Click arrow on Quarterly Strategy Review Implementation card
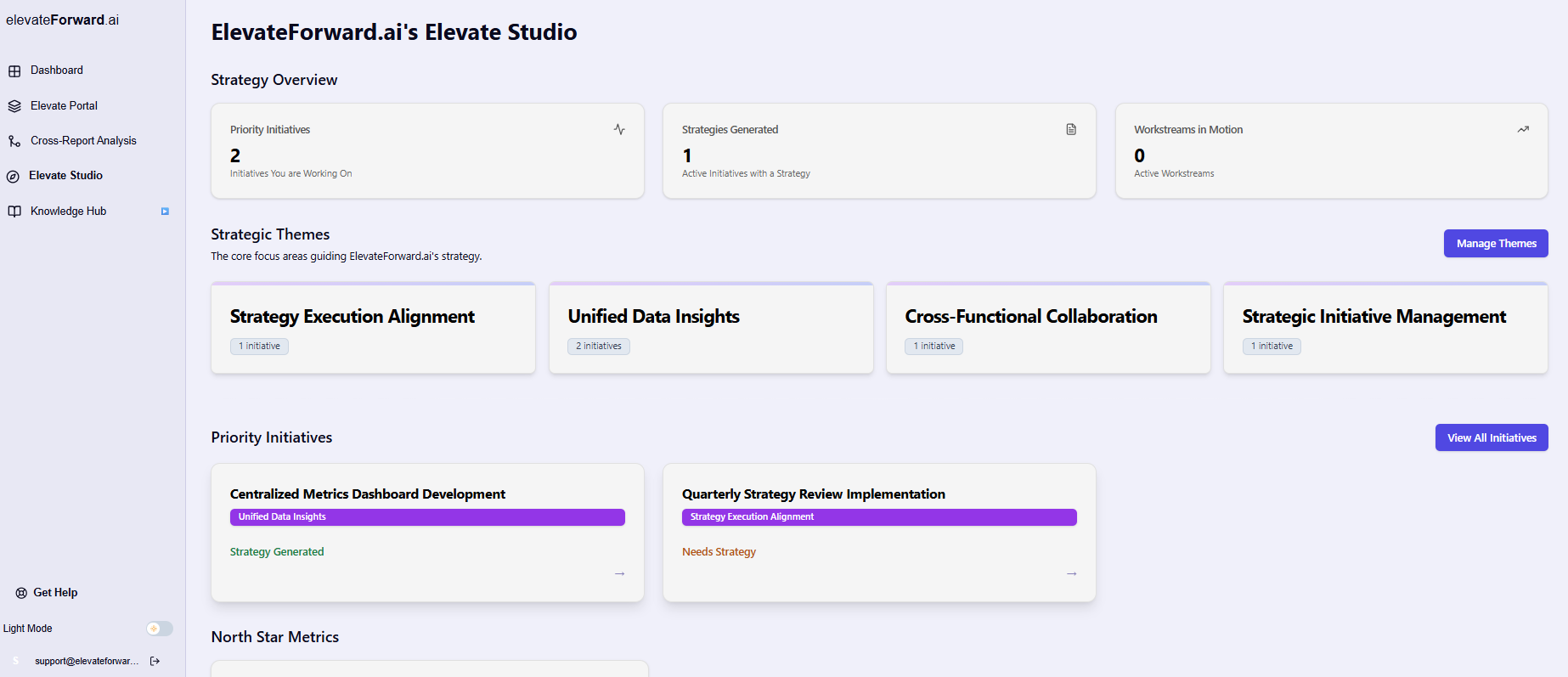Screen dimensions: 1568x677 pos(1072,574)
